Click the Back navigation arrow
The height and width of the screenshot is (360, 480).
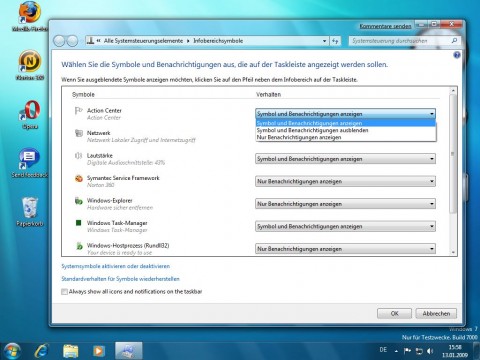tap(59, 41)
